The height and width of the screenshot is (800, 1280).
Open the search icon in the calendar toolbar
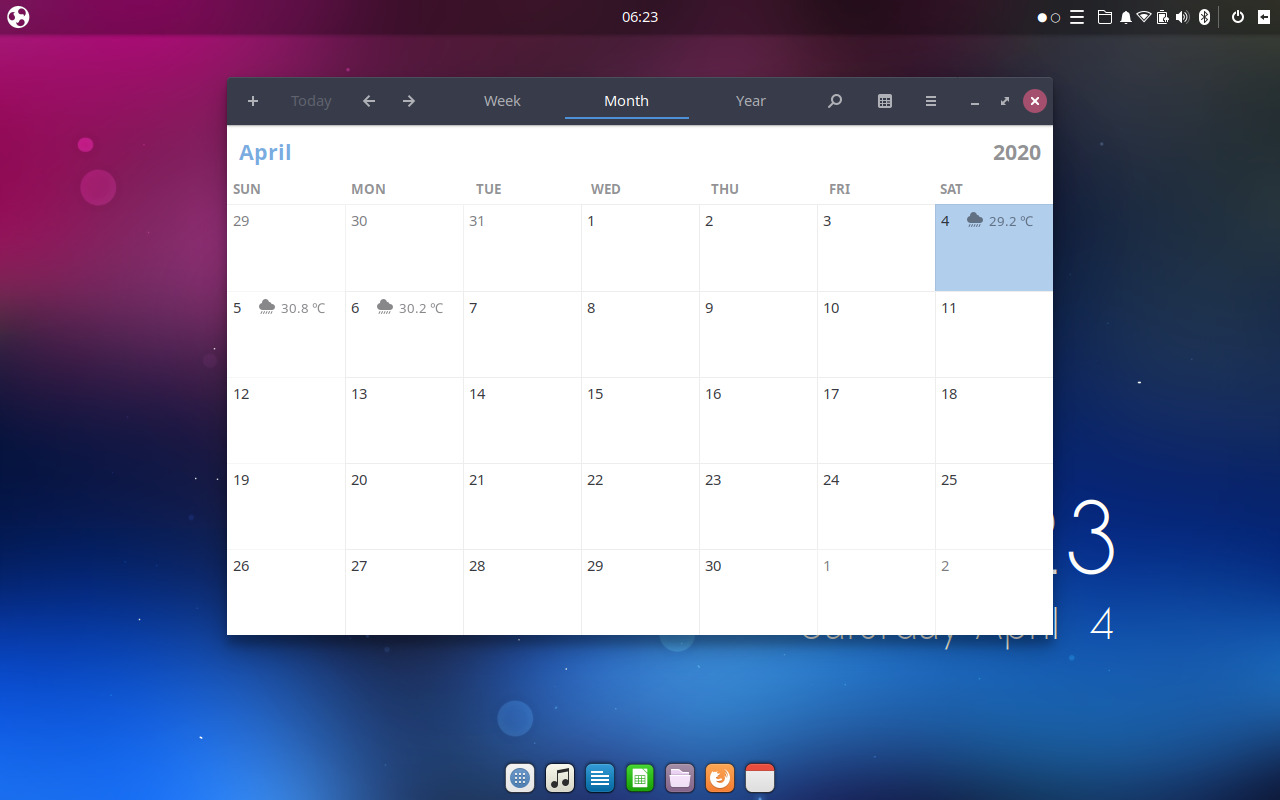pos(834,101)
